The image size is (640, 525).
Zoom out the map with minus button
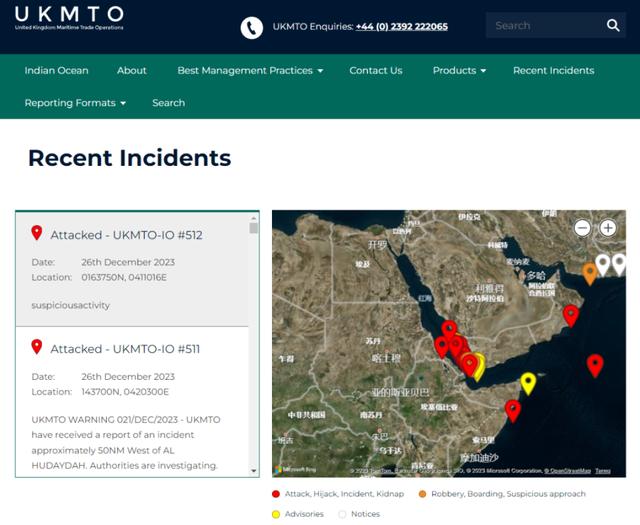pos(582,228)
